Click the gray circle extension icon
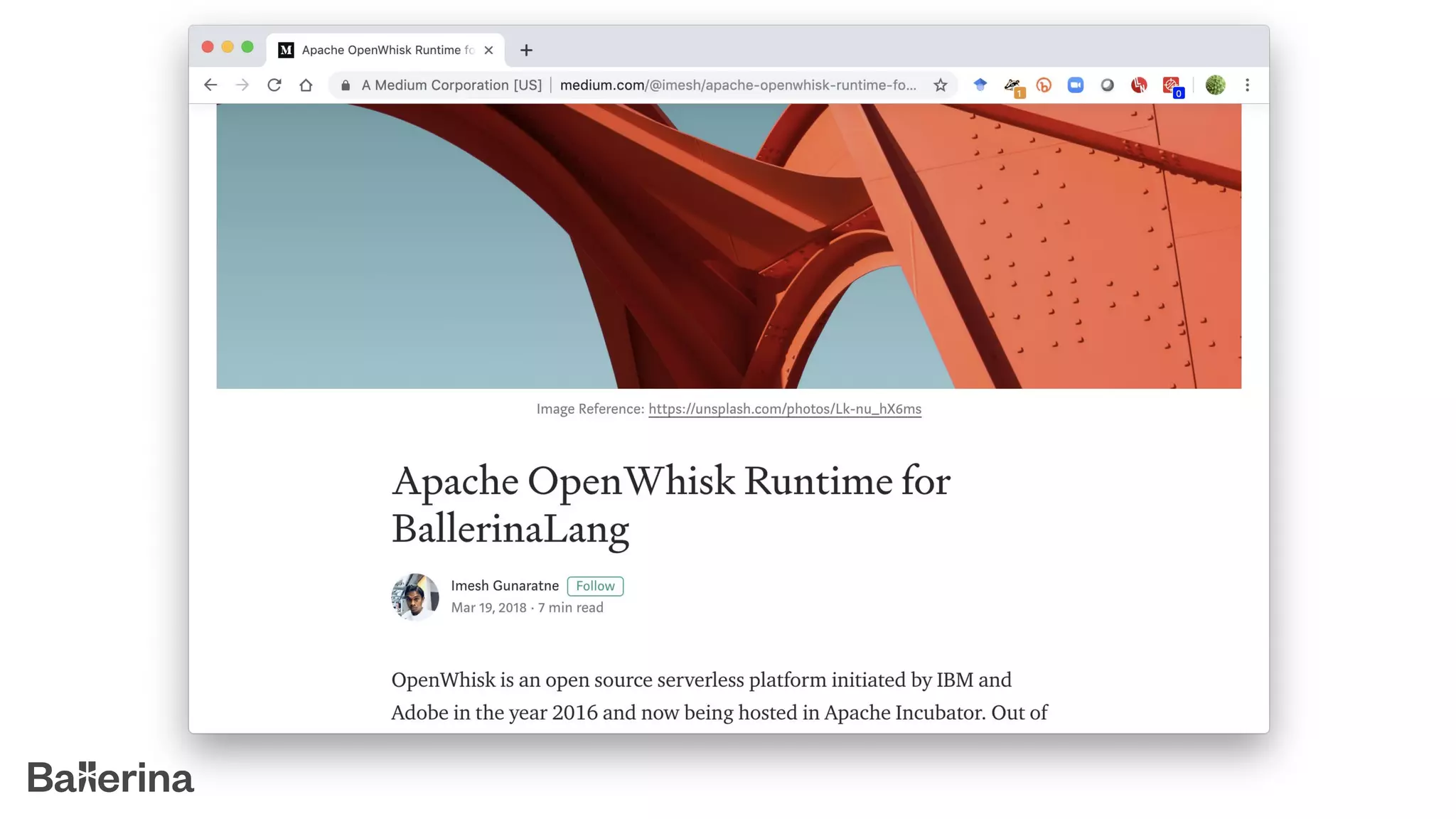The image size is (1456, 819). [x=1107, y=85]
